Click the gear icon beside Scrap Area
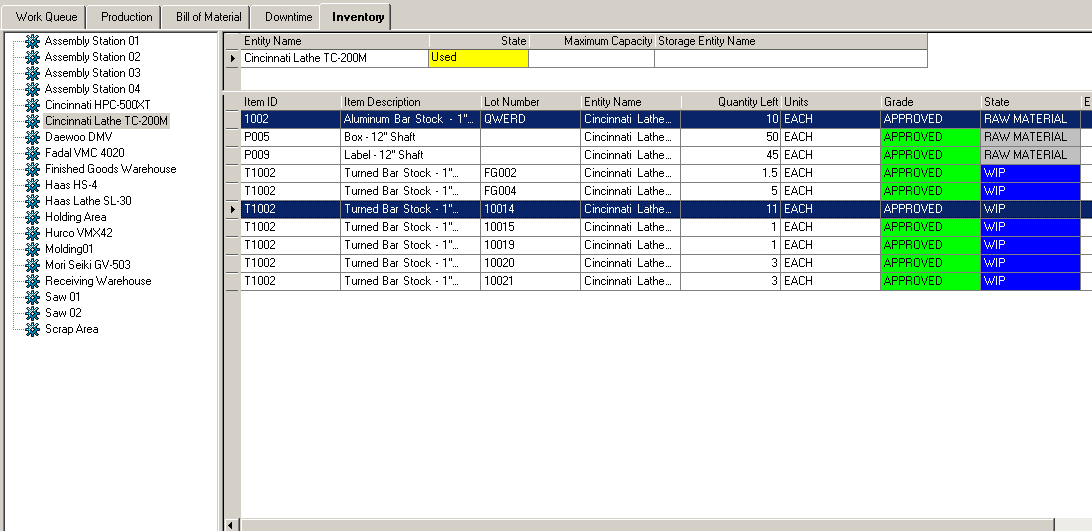1092x531 pixels. pos(32,330)
